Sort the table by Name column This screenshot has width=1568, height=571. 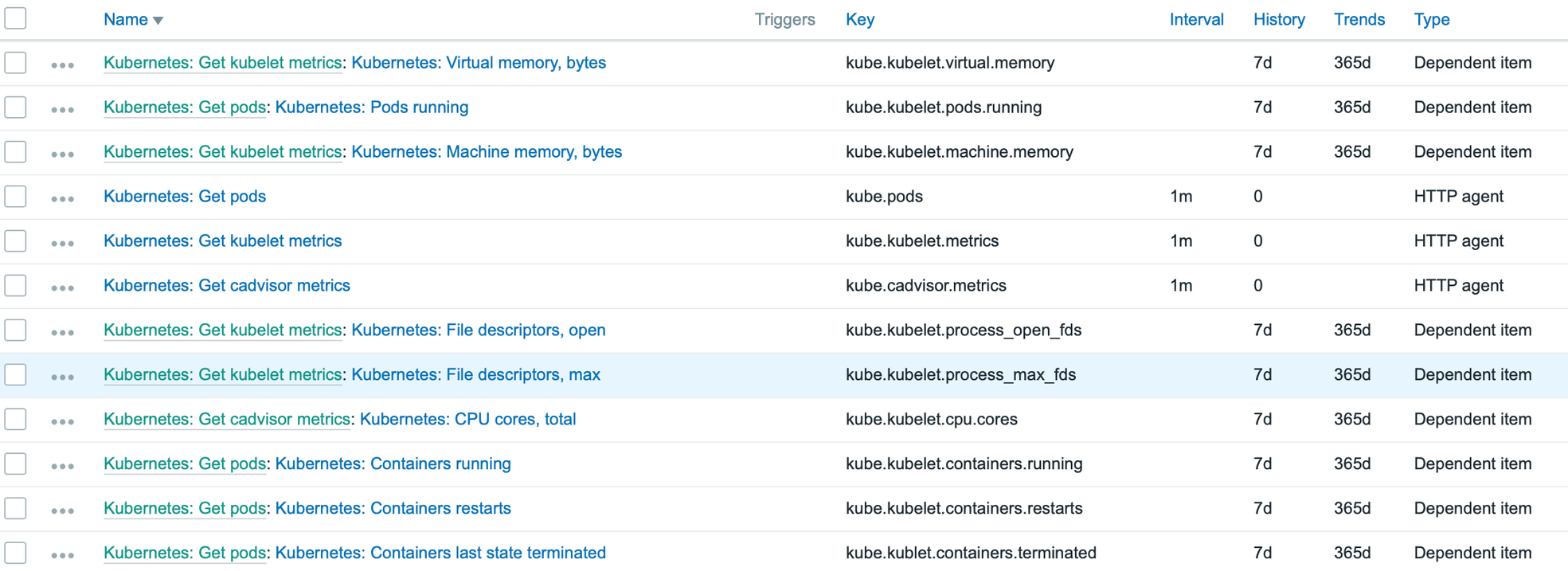tap(133, 20)
